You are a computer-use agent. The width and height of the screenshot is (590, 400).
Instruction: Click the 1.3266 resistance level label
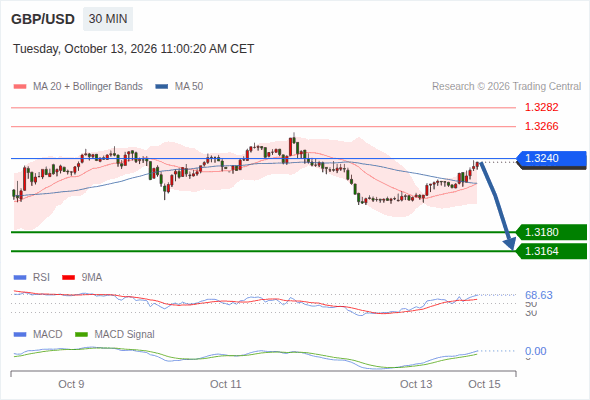541,126
